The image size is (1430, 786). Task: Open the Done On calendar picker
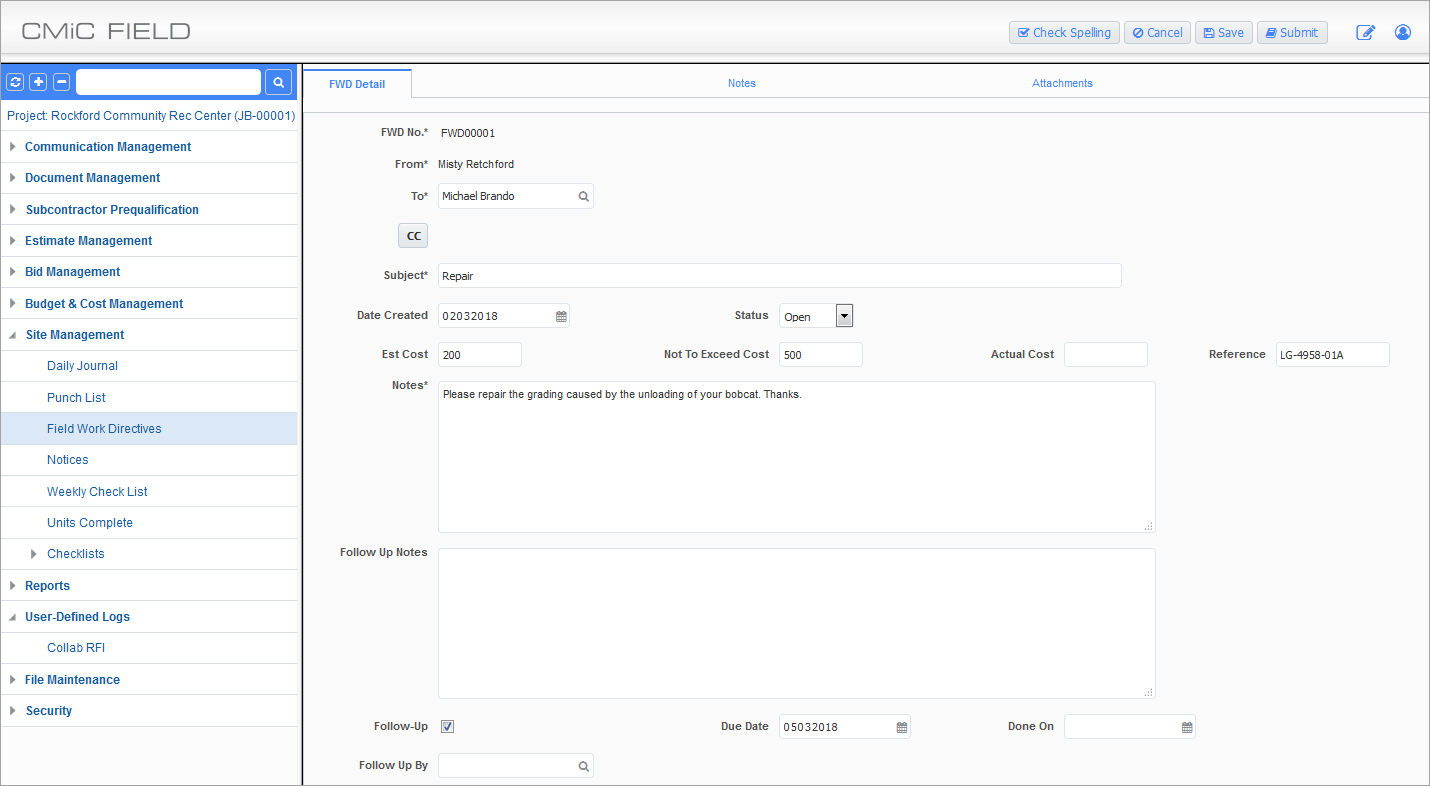coord(1187,727)
